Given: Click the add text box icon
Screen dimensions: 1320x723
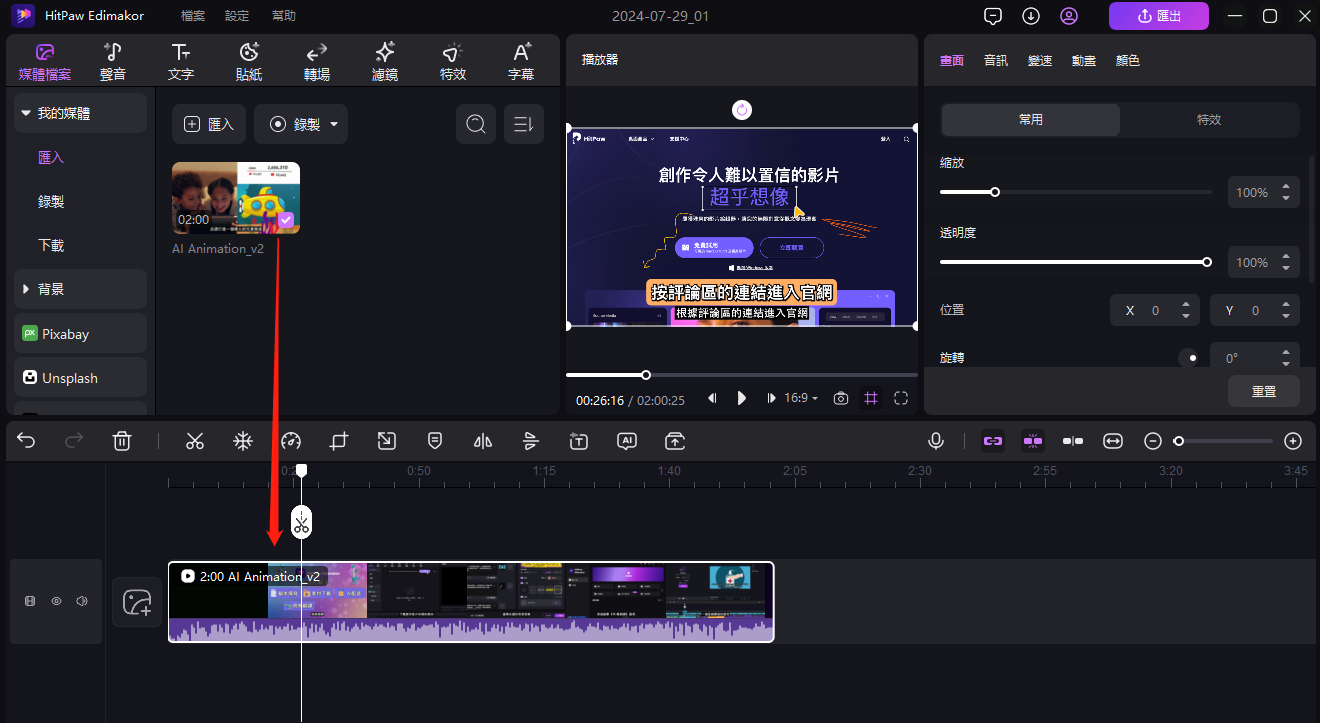Looking at the screenshot, I should [x=579, y=441].
